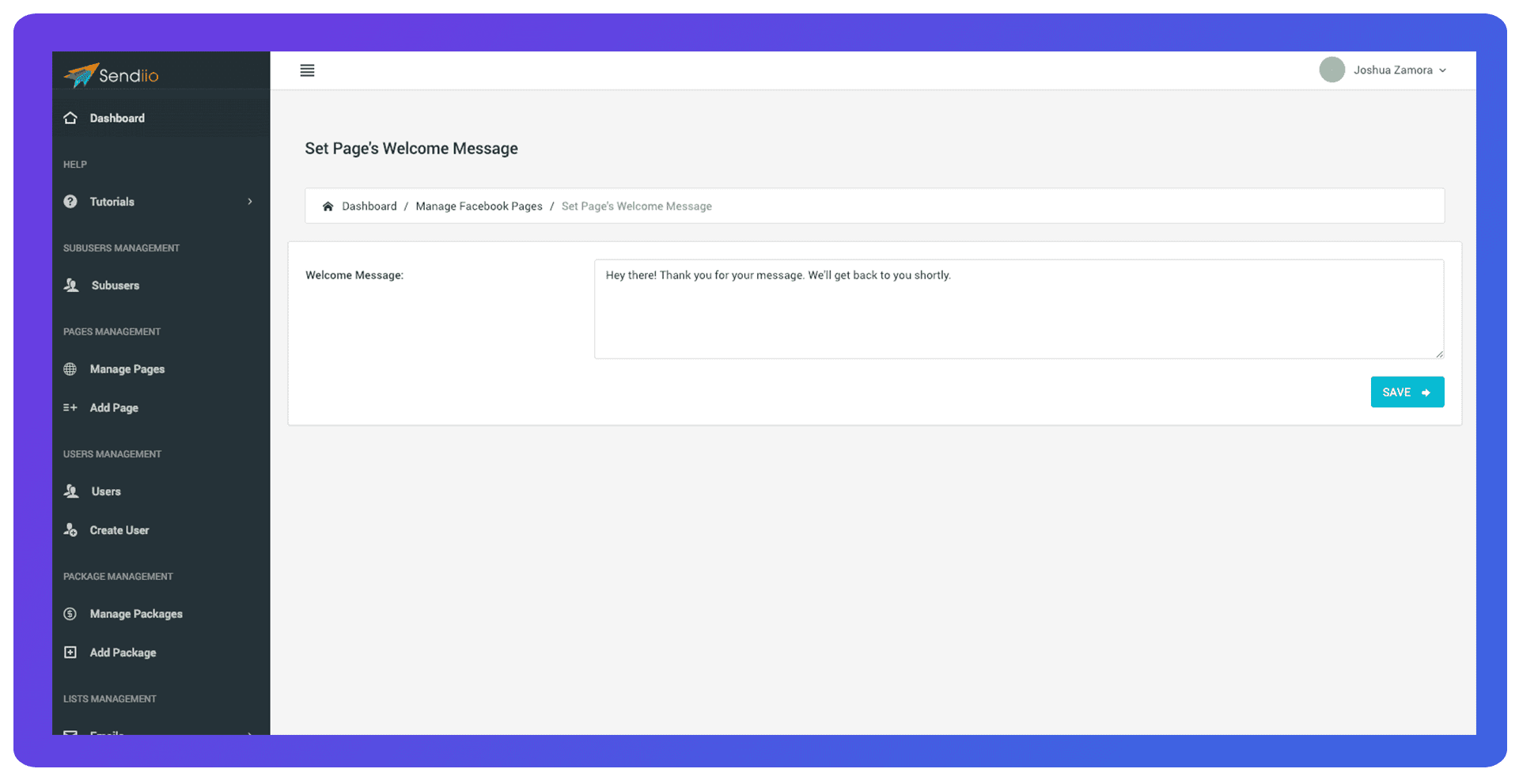Click the Add Package plus-box icon
Image resolution: width=1519 pixels, height=784 pixels.
pyautogui.click(x=70, y=653)
